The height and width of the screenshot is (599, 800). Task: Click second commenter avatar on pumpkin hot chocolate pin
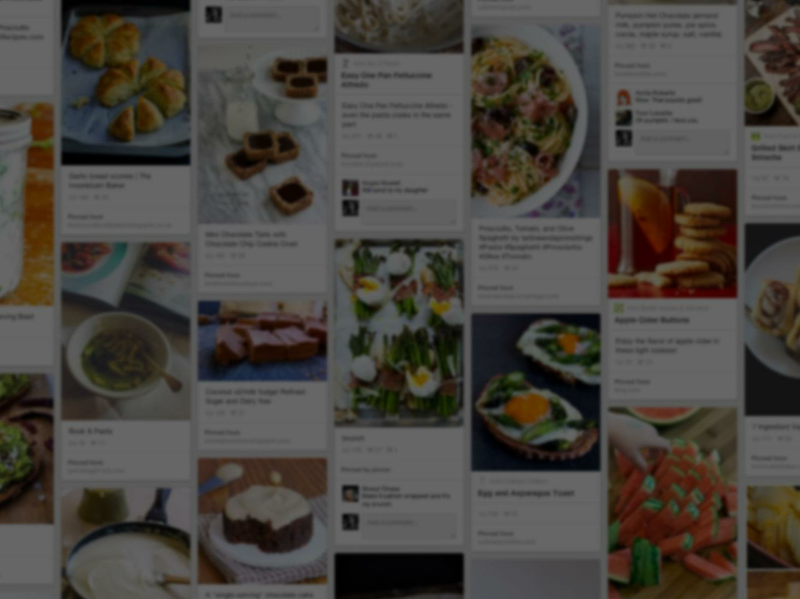pos(623,117)
